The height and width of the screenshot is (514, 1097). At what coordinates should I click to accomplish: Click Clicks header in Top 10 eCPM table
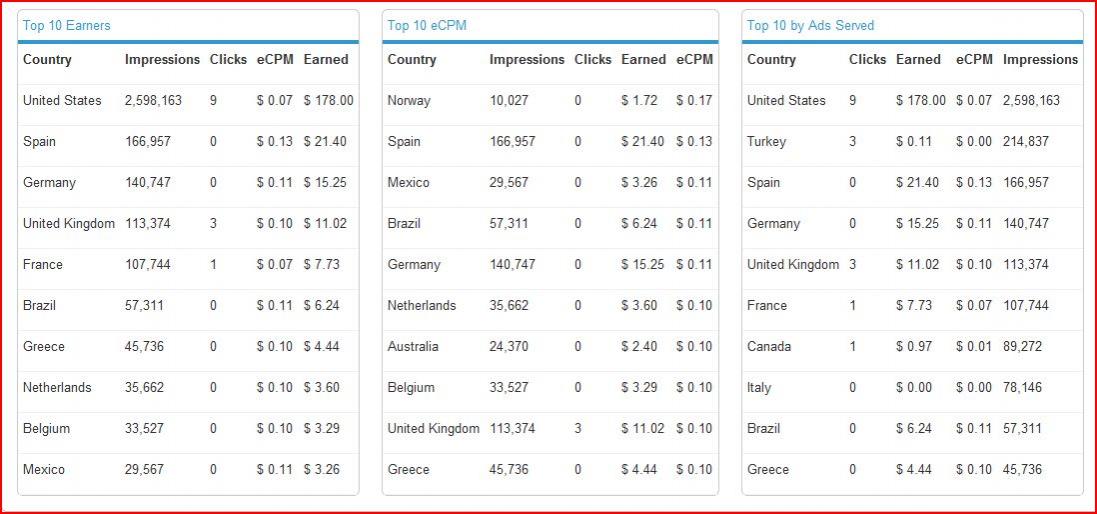[x=592, y=59]
